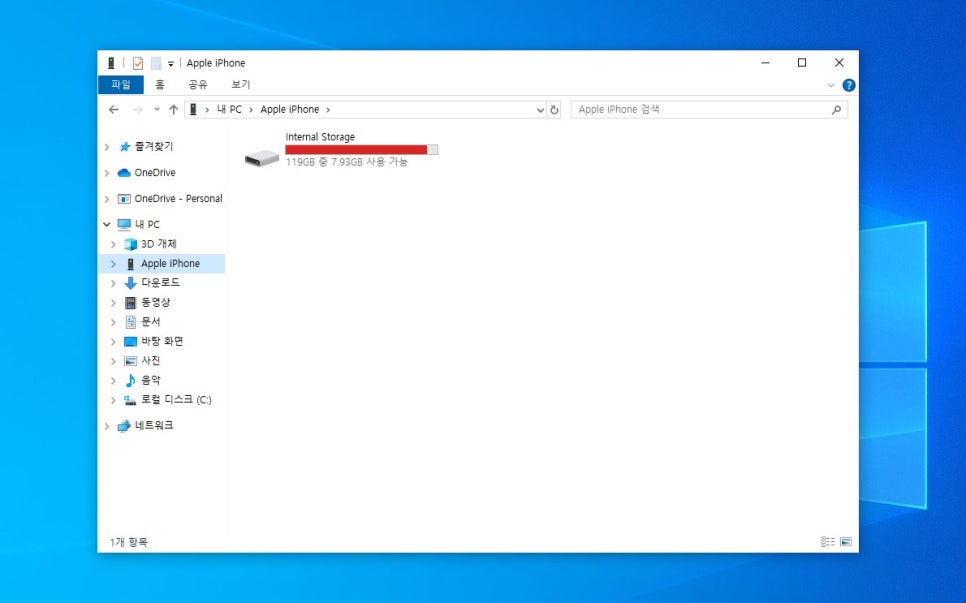966x603 pixels.
Task: Select OneDrive - Personal in sidebar
Action: 178,198
